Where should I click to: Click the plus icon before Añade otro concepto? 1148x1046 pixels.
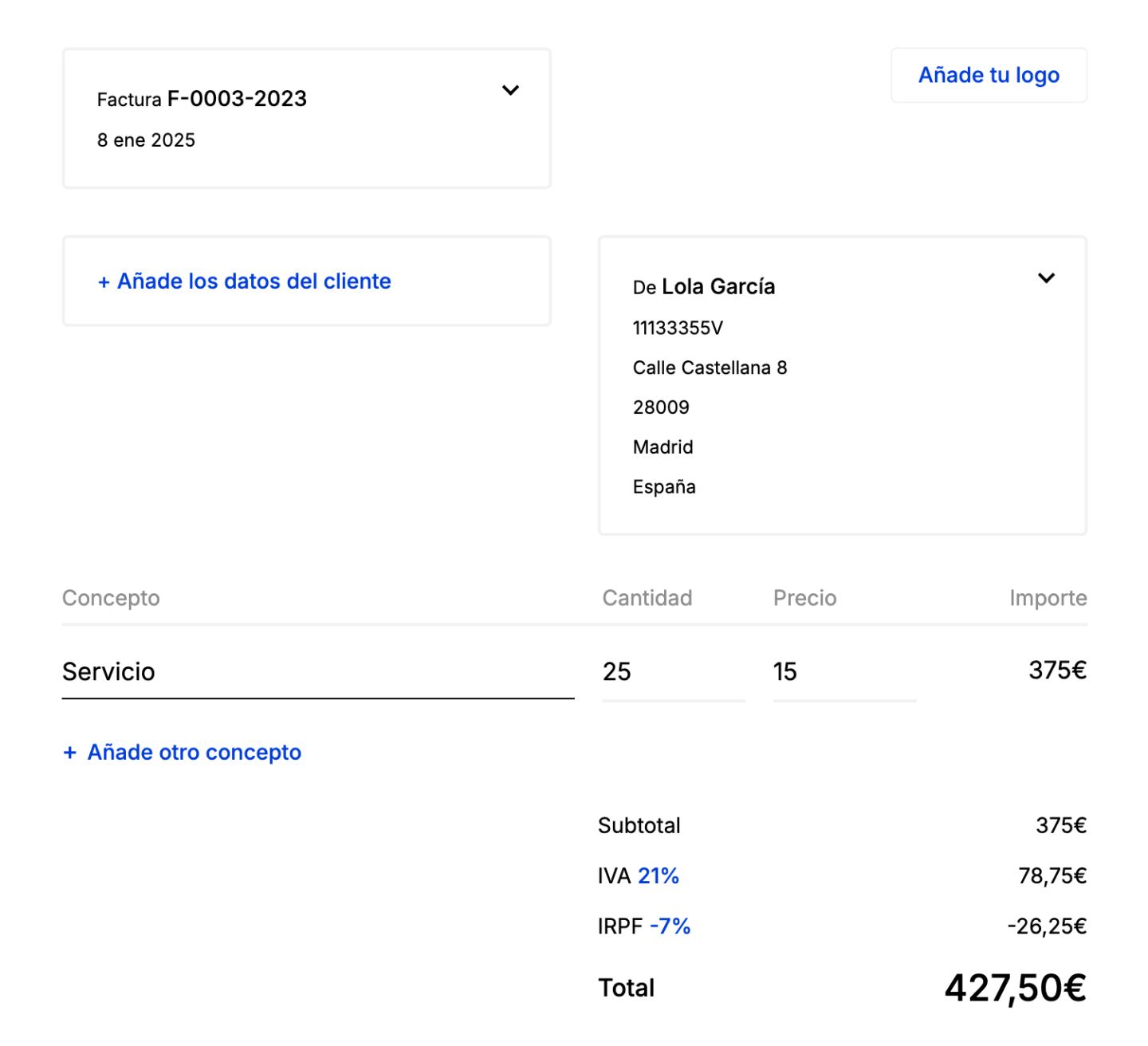(70, 753)
